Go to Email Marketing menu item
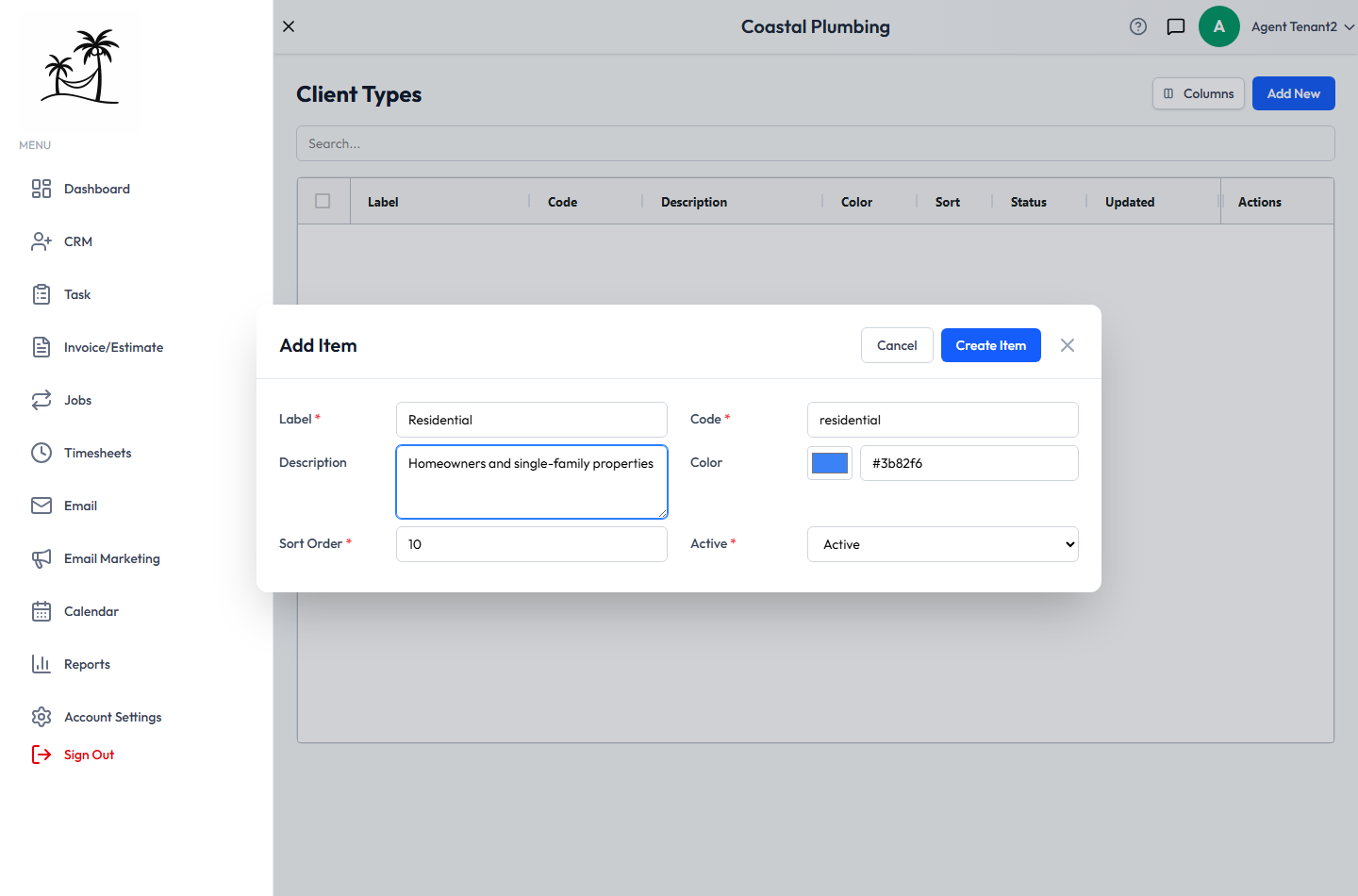1358x896 pixels. [x=112, y=558]
